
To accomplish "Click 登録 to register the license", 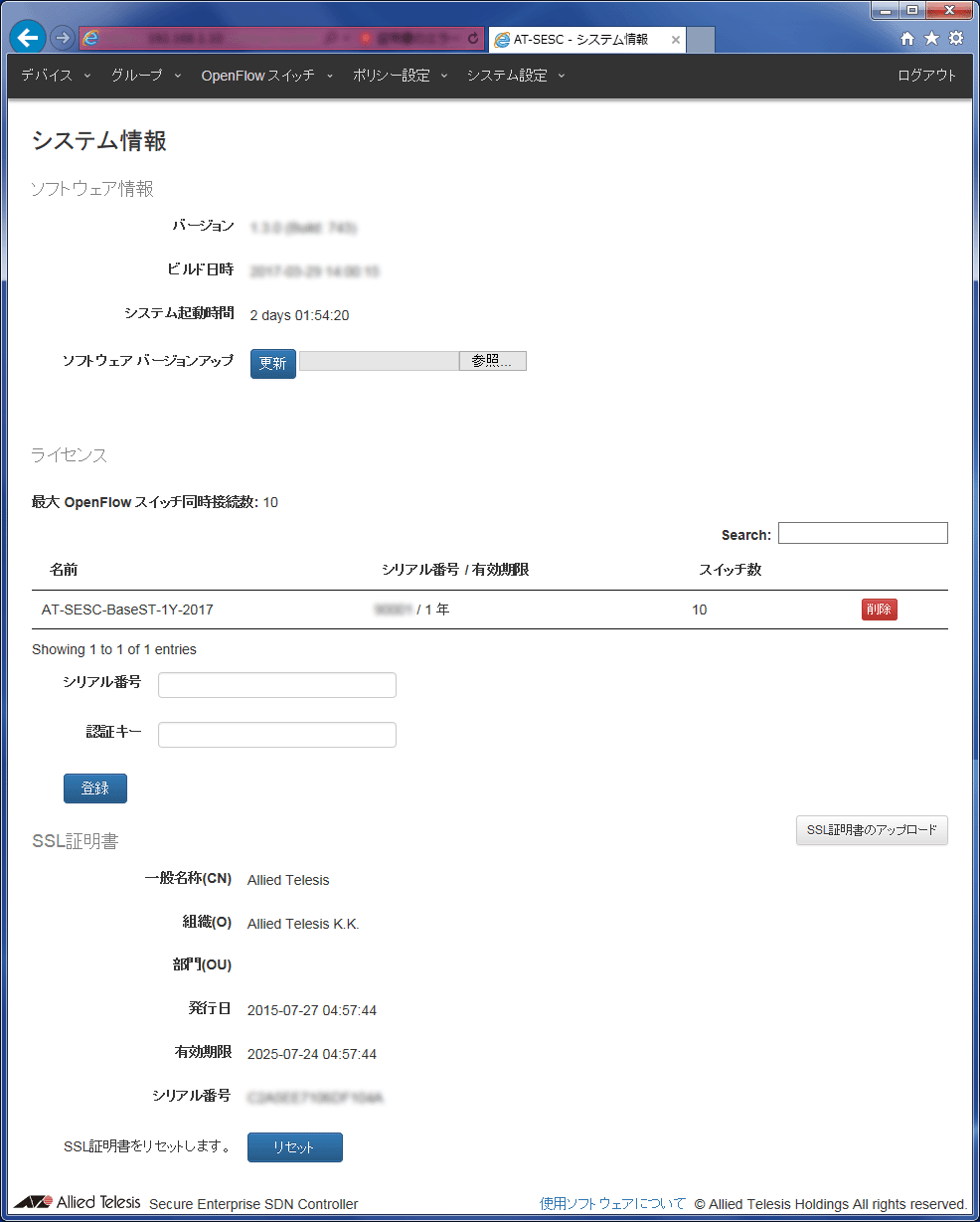I will (x=95, y=788).
